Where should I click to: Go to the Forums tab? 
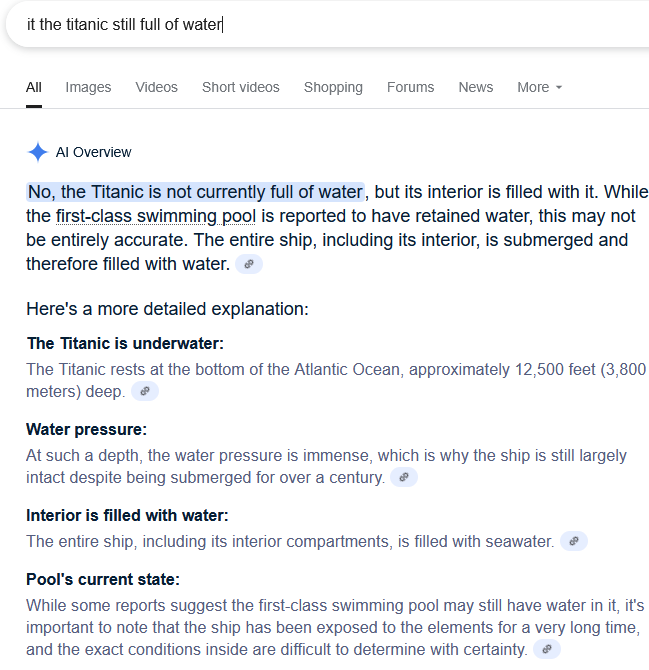click(411, 87)
